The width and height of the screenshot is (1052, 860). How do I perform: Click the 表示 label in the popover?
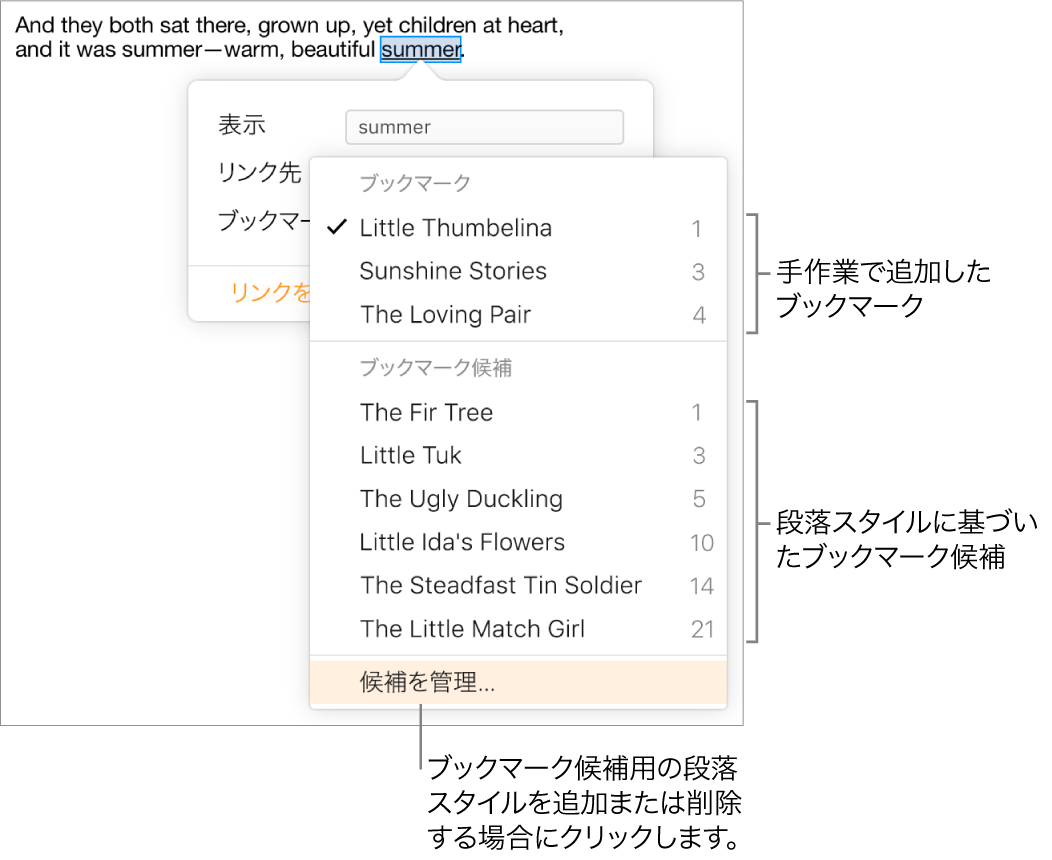[242, 126]
